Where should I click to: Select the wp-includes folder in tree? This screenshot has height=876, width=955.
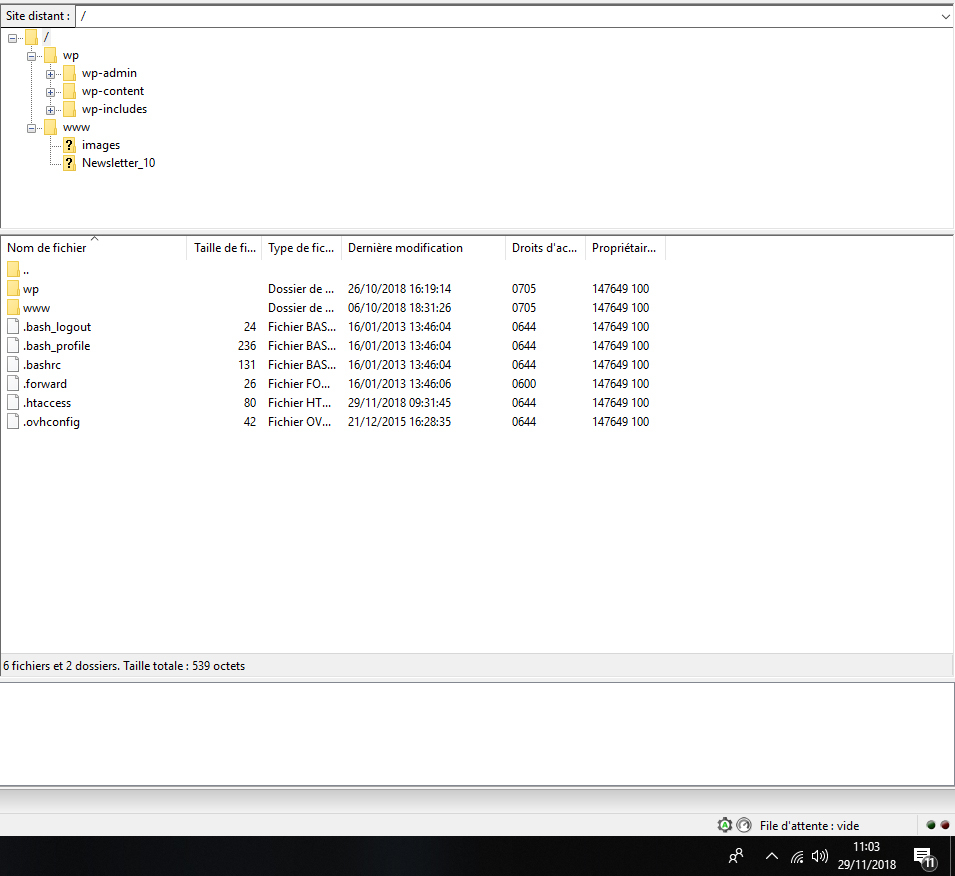click(114, 109)
